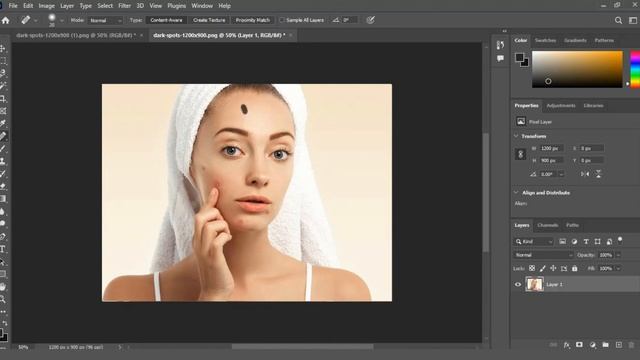Collapse the Transform section

point(516,136)
